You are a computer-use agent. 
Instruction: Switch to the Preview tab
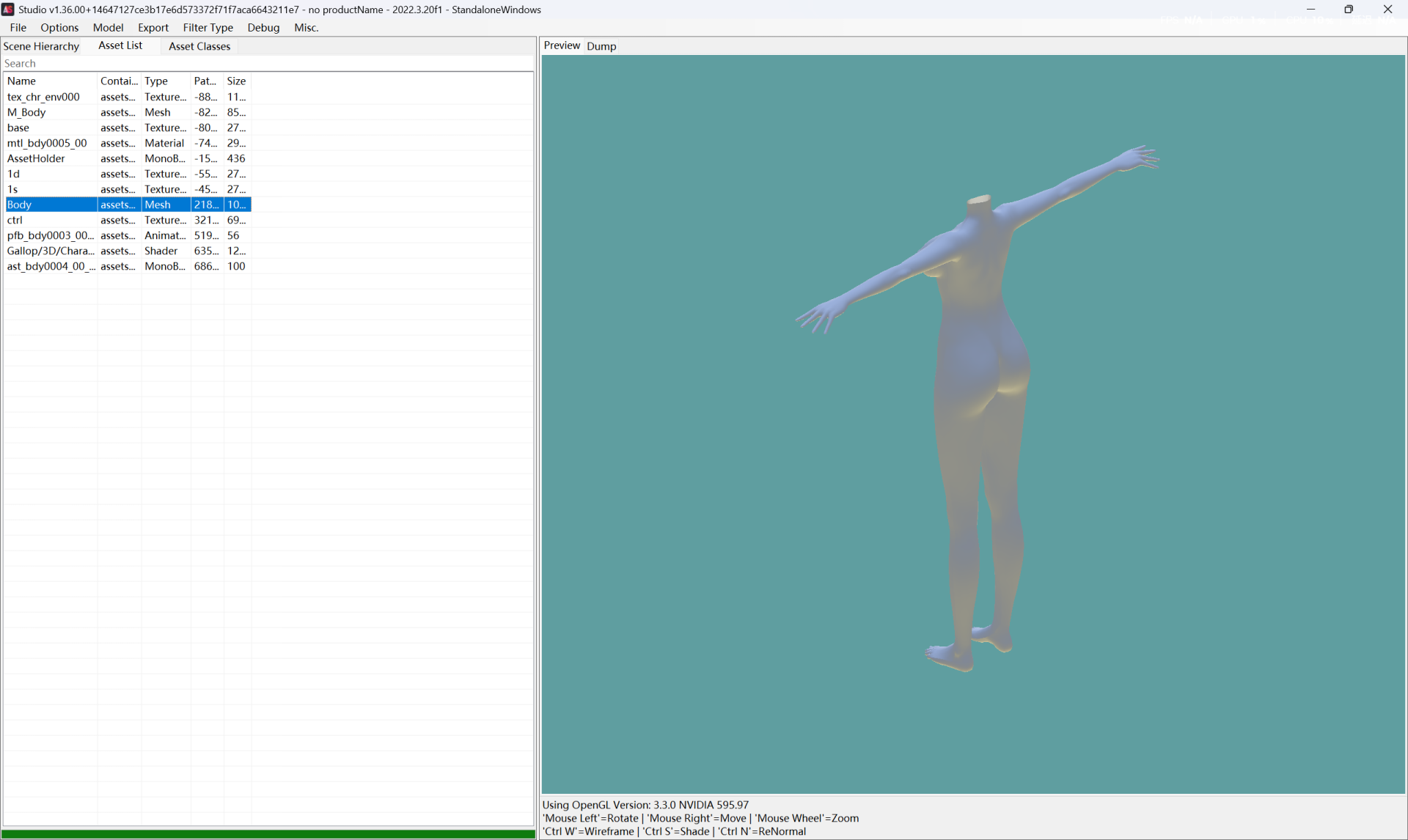(562, 45)
